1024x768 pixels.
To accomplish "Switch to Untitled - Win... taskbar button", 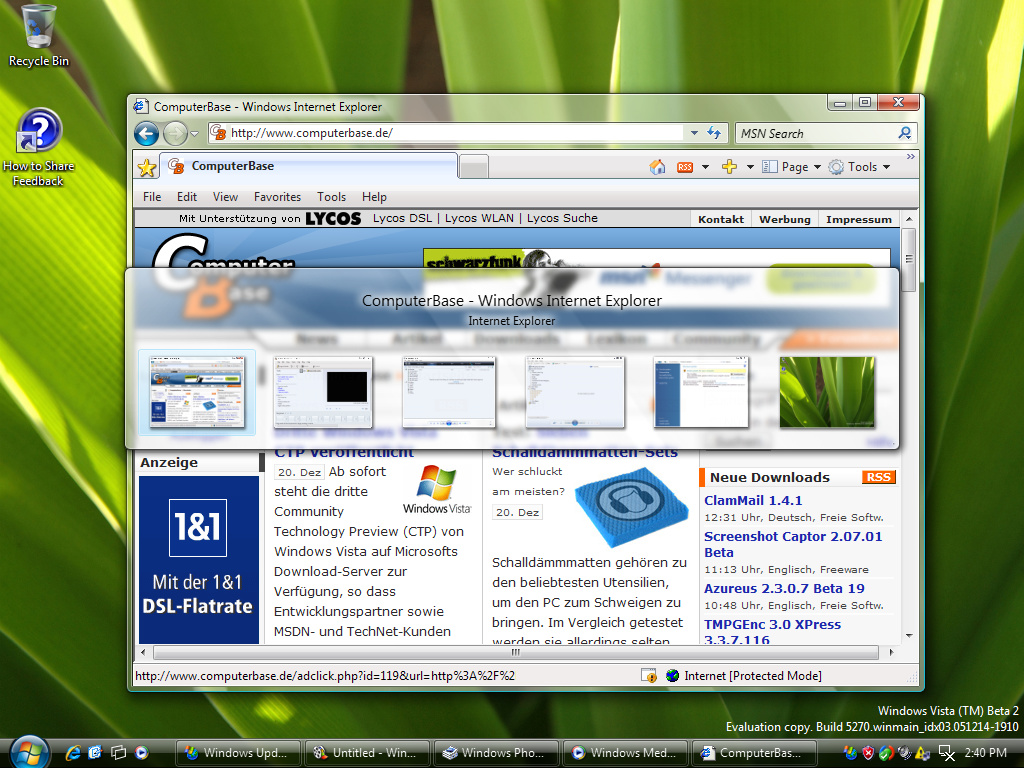I will click(367, 753).
